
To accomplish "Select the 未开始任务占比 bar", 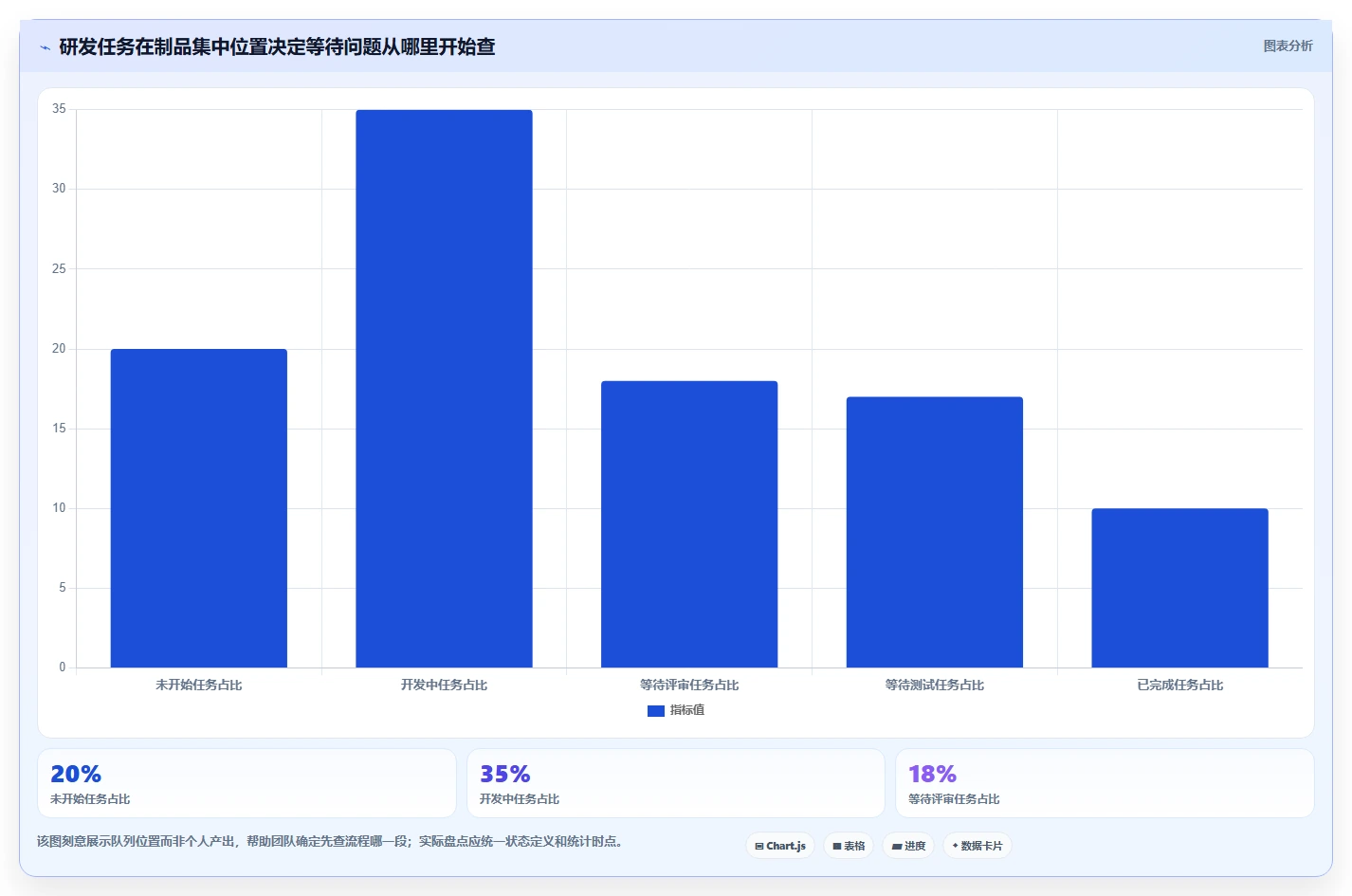I will (x=199, y=508).
